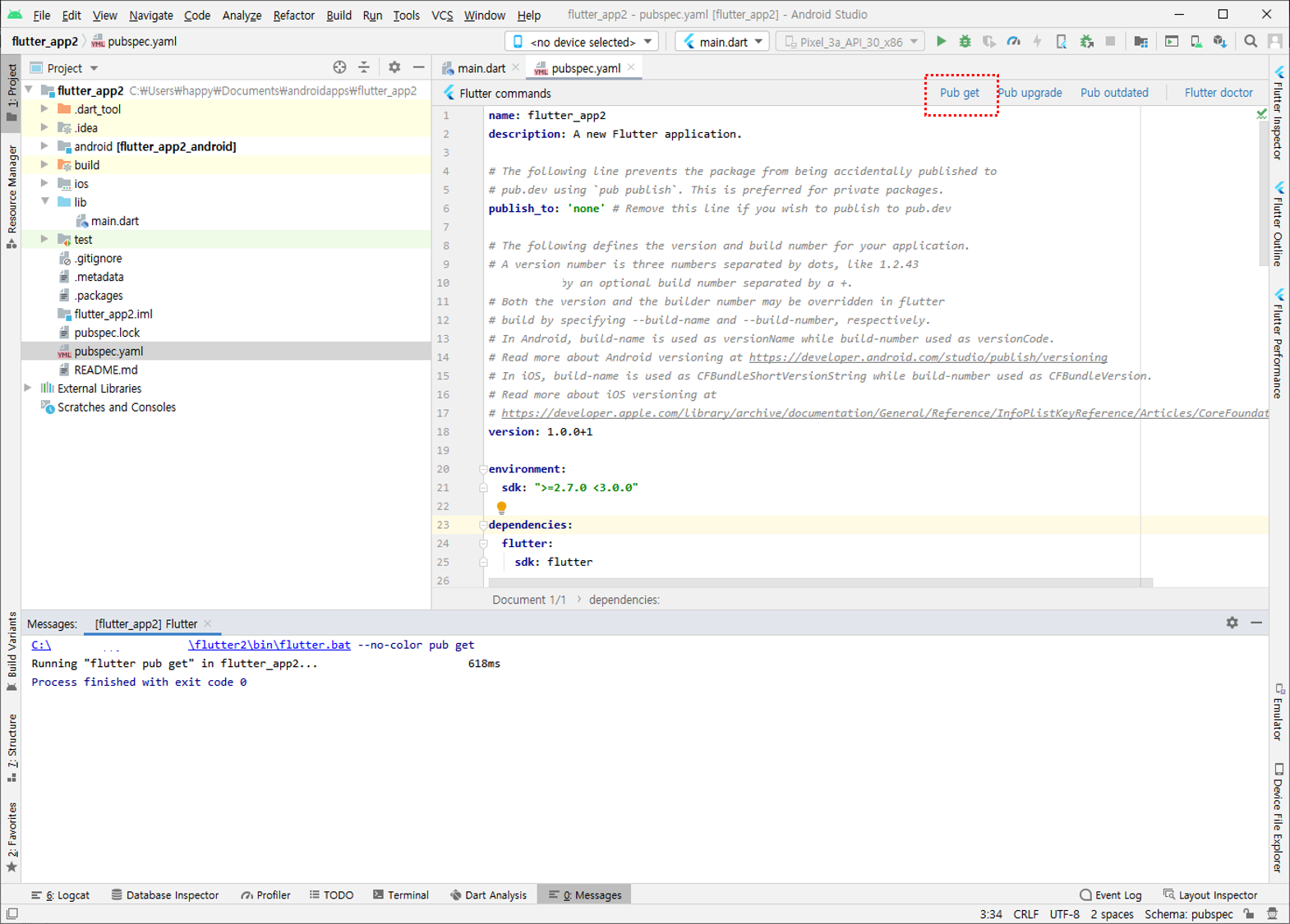Open Database Inspector tool window

[165, 895]
